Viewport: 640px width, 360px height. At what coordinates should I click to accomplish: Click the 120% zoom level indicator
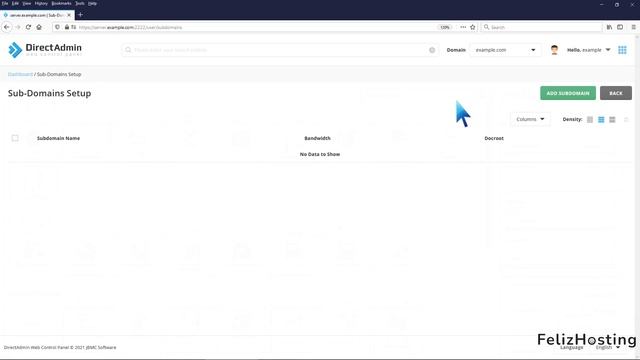[x=444, y=27]
